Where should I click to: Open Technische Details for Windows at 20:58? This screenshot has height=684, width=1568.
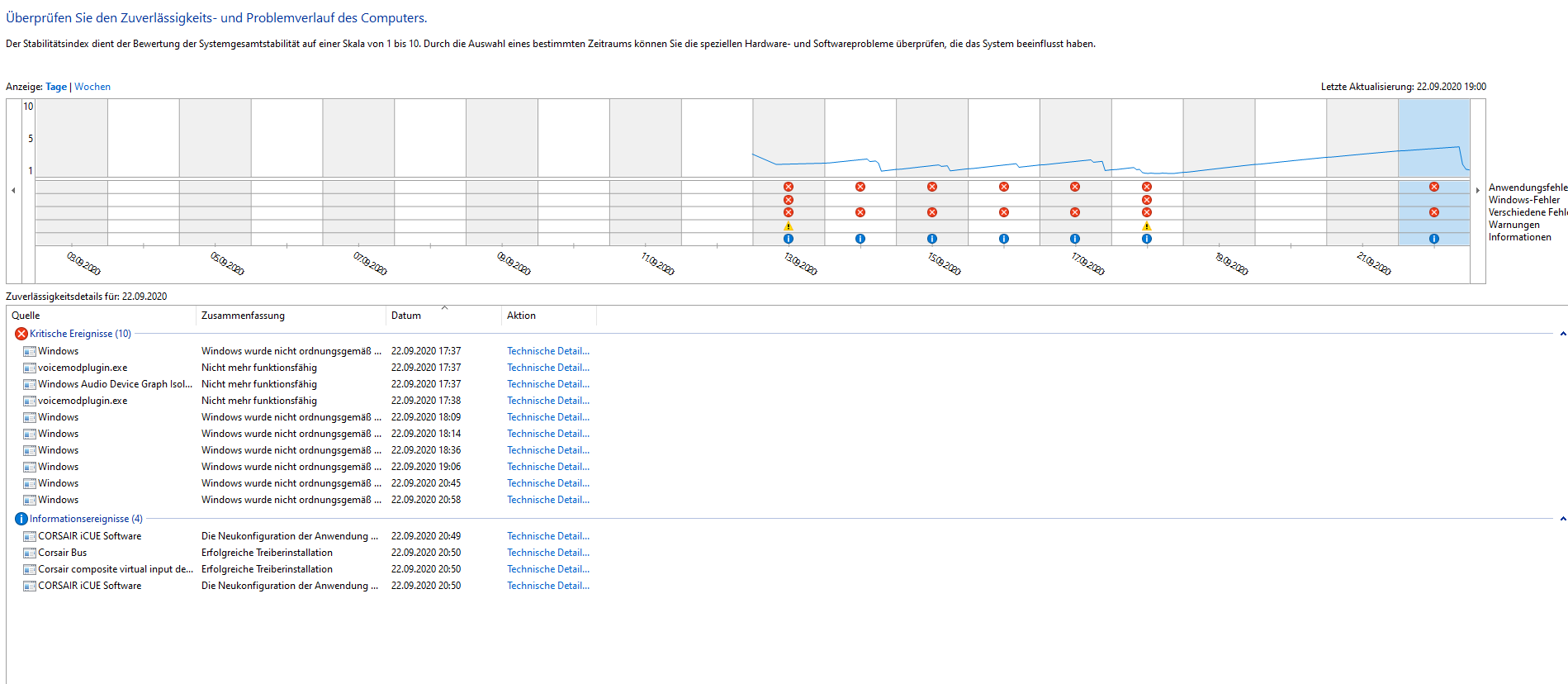point(548,500)
